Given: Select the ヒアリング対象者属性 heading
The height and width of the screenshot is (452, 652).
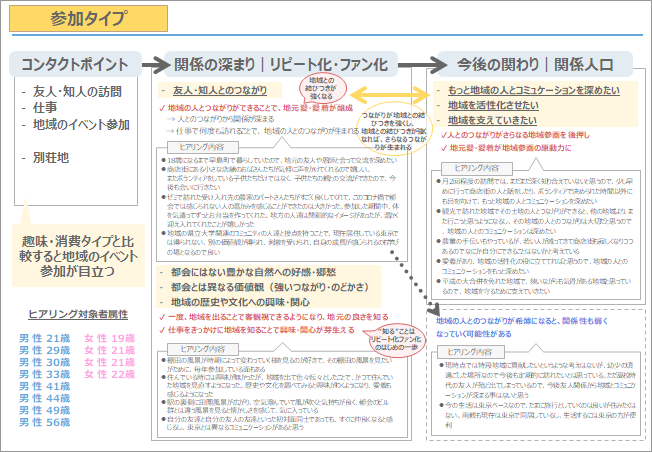Looking at the screenshot, I should pos(78,314).
